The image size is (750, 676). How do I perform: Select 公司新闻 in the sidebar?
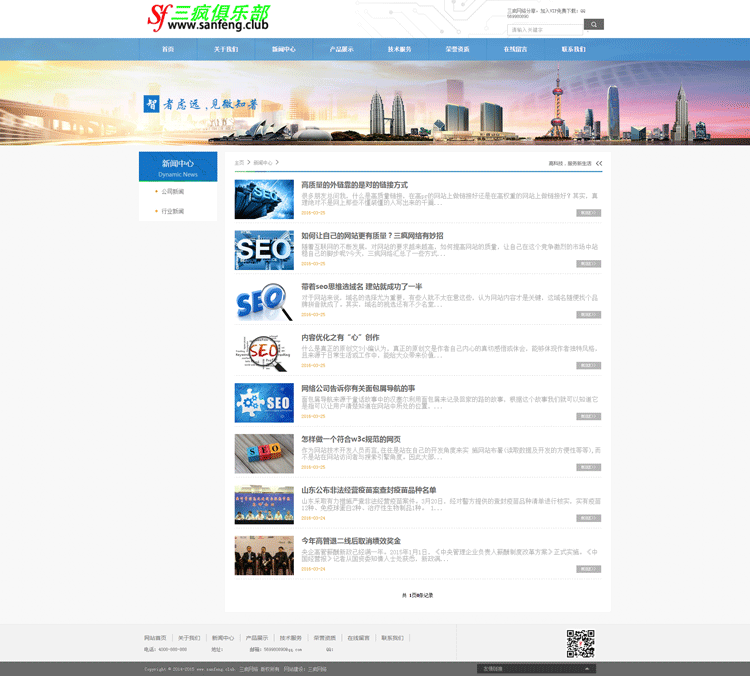pyautogui.click(x=173, y=191)
